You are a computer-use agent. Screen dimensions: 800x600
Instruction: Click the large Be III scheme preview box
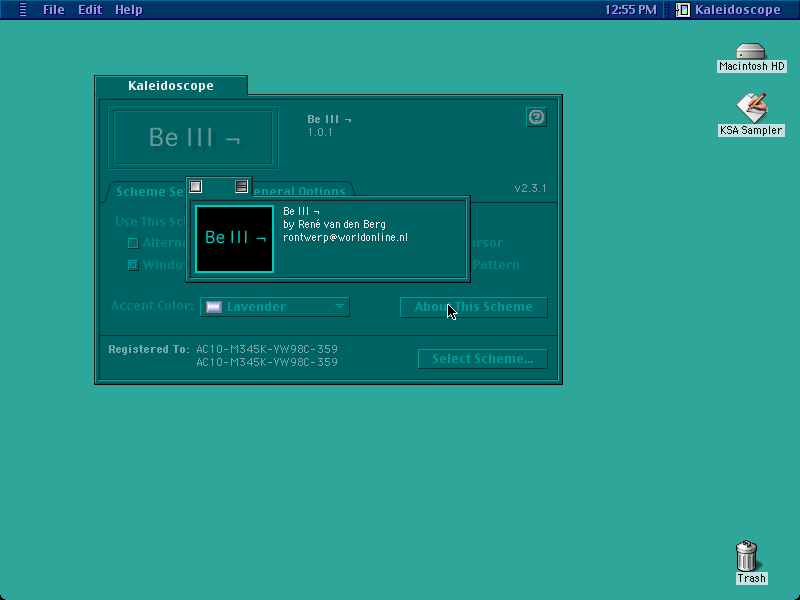(x=193, y=138)
